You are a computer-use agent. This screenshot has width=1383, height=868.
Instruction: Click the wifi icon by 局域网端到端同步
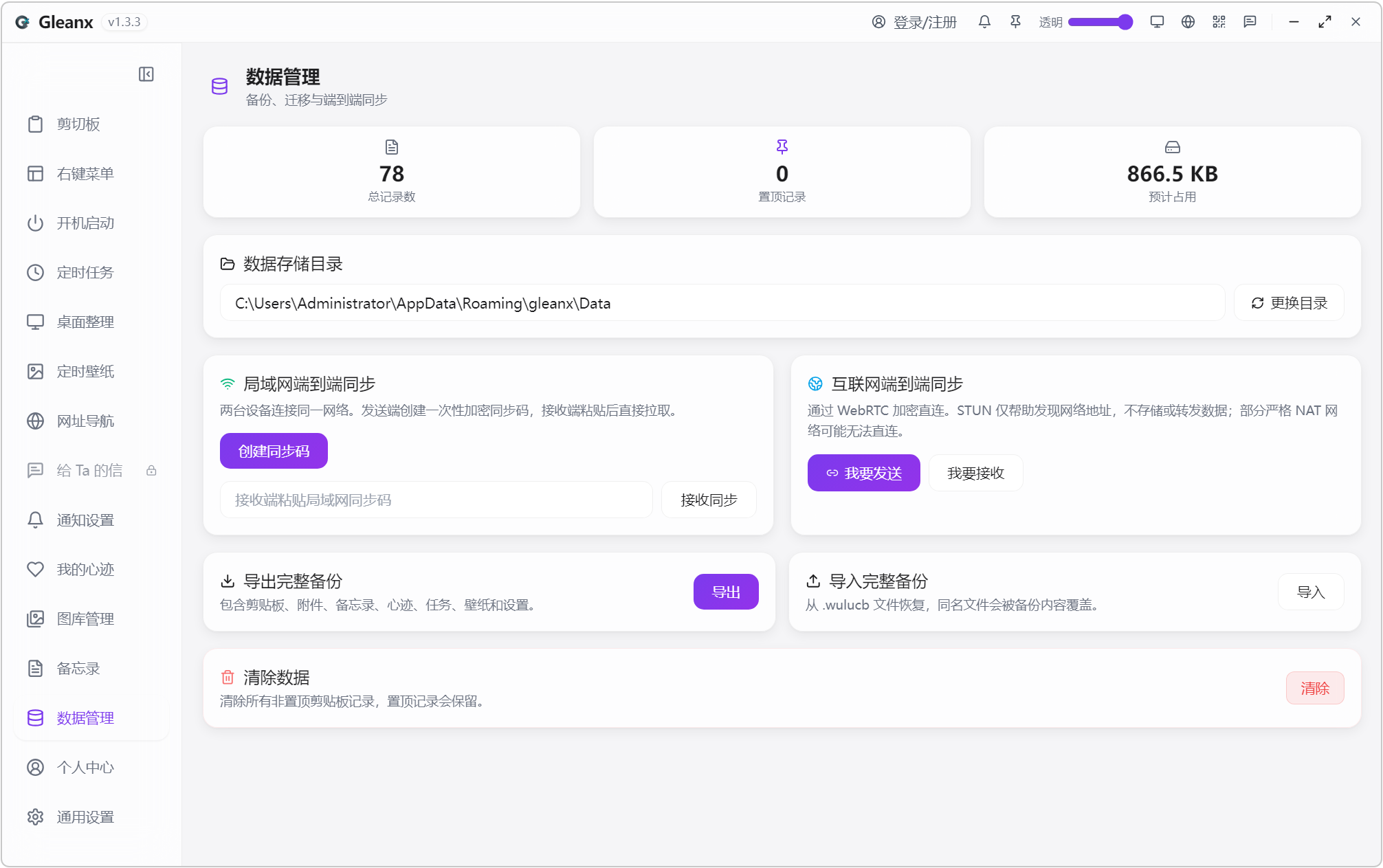tap(228, 383)
